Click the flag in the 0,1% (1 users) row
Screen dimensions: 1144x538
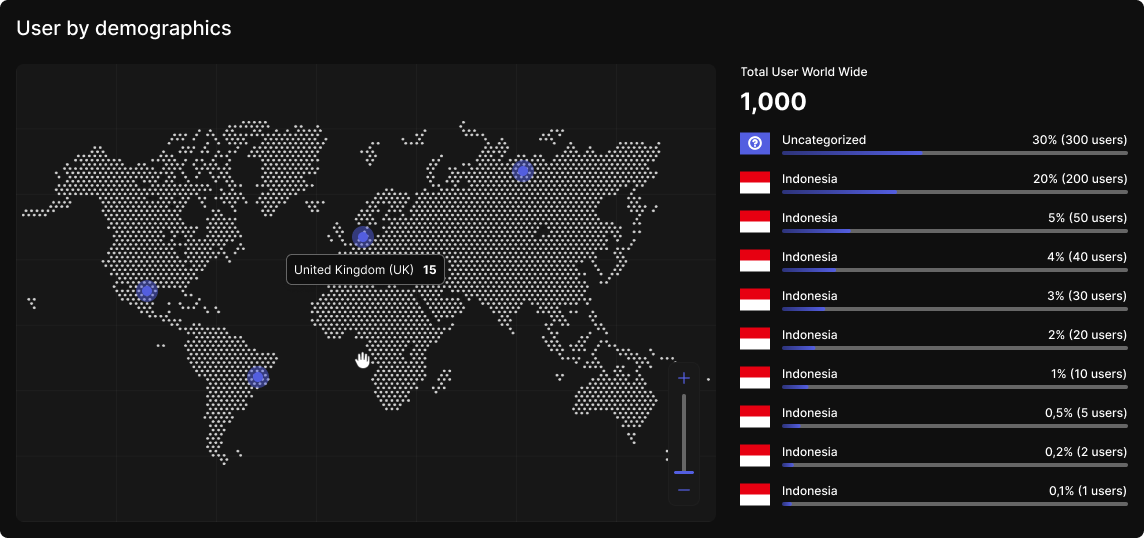click(755, 494)
